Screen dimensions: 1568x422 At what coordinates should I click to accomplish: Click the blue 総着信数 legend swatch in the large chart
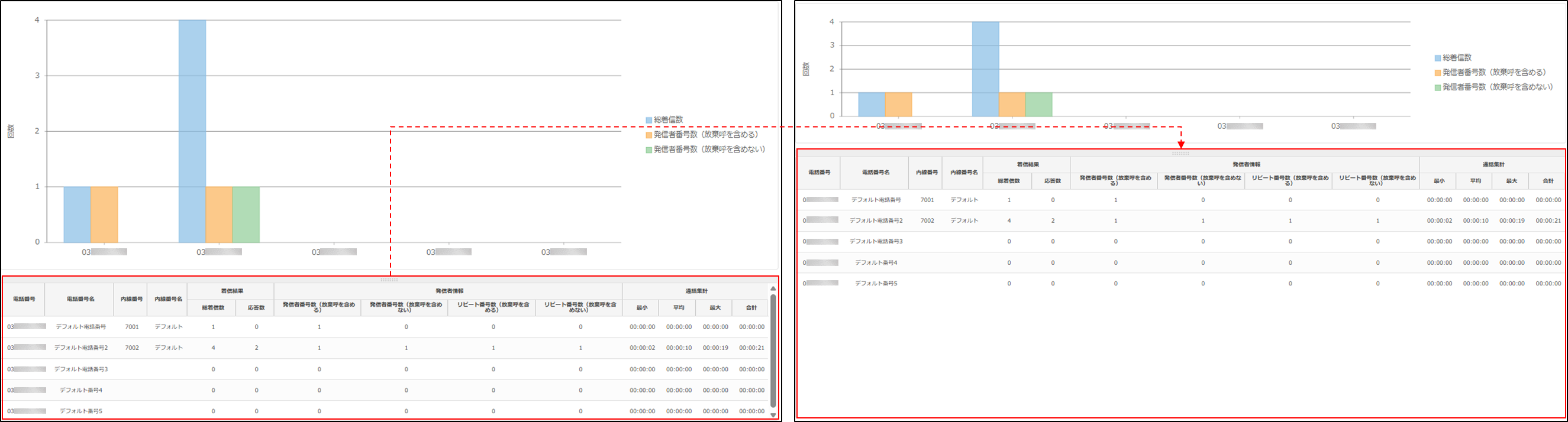649,121
